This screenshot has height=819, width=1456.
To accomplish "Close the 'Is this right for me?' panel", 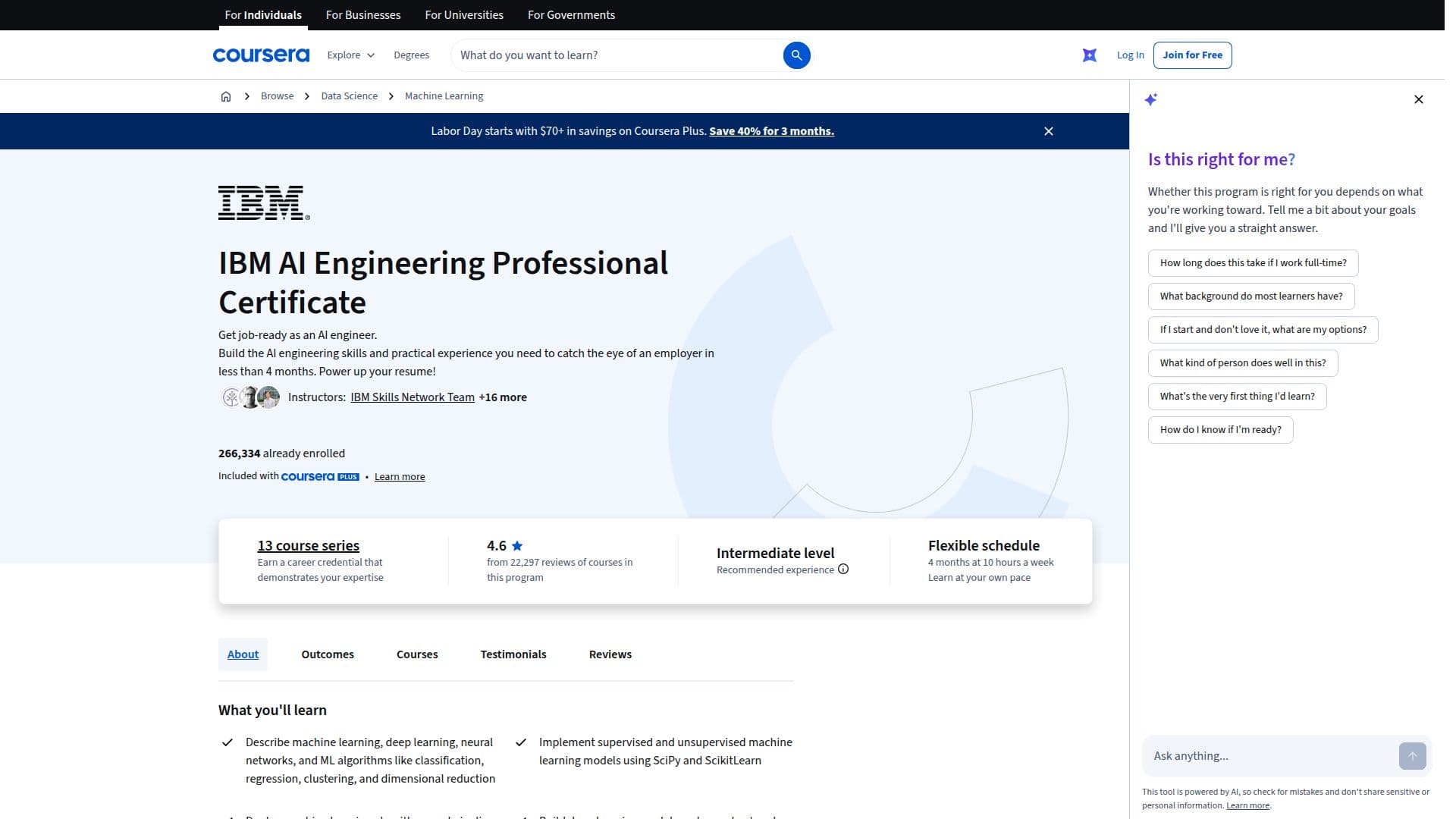I will pyautogui.click(x=1419, y=99).
